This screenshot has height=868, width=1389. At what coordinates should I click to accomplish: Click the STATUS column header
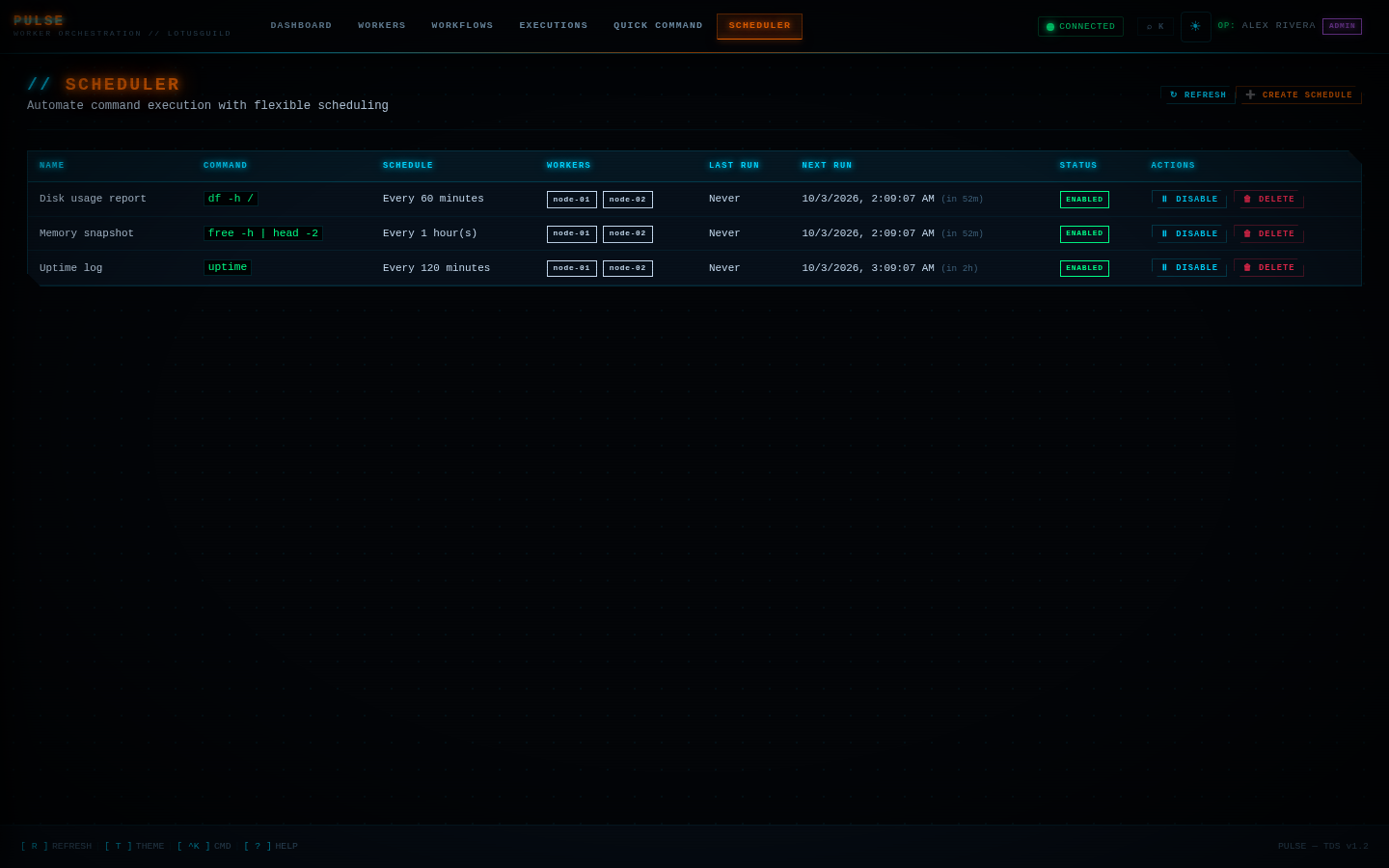[1078, 166]
